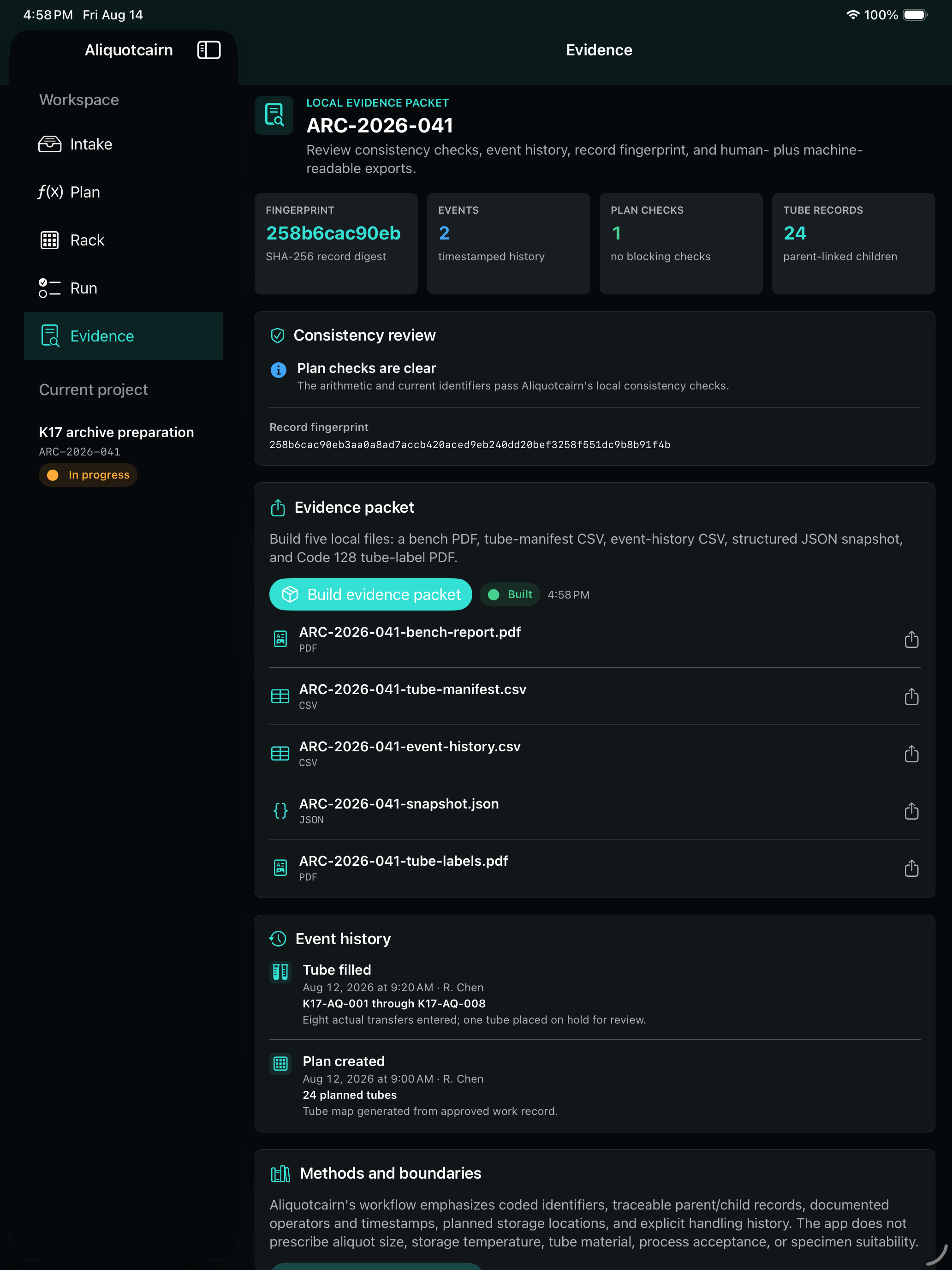
Task: Open the Rack section
Action: (123, 240)
